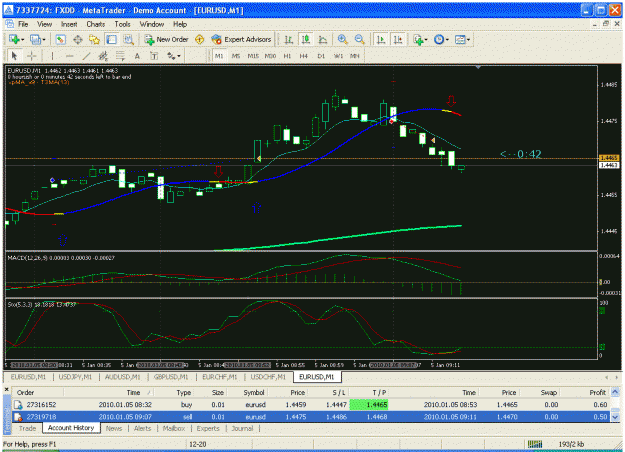625x452 pixels.
Task: Close the Terminal panel with the X
Action: pyautogui.click(x=6, y=389)
